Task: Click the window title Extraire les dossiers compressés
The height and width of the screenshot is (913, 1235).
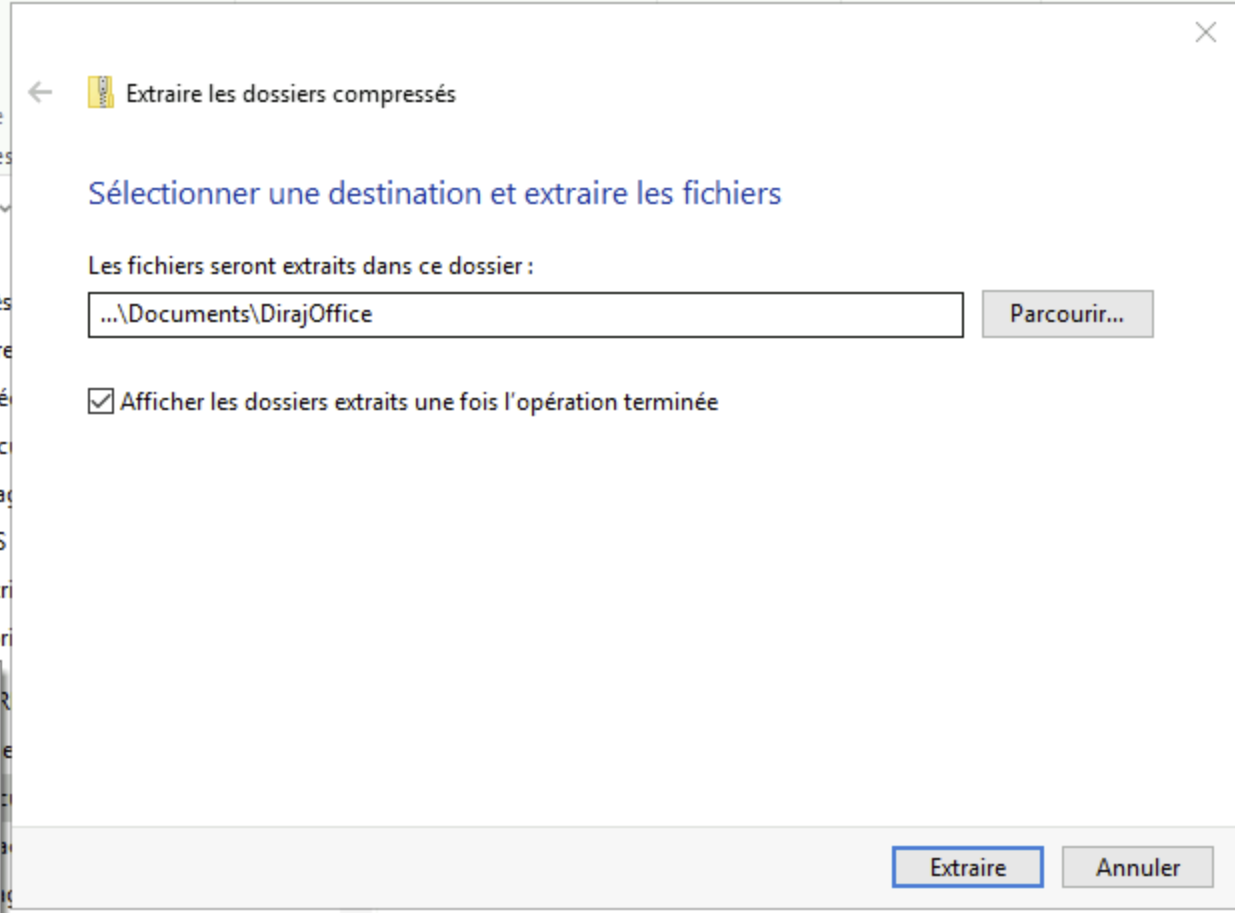Action: pyautogui.click(x=291, y=94)
